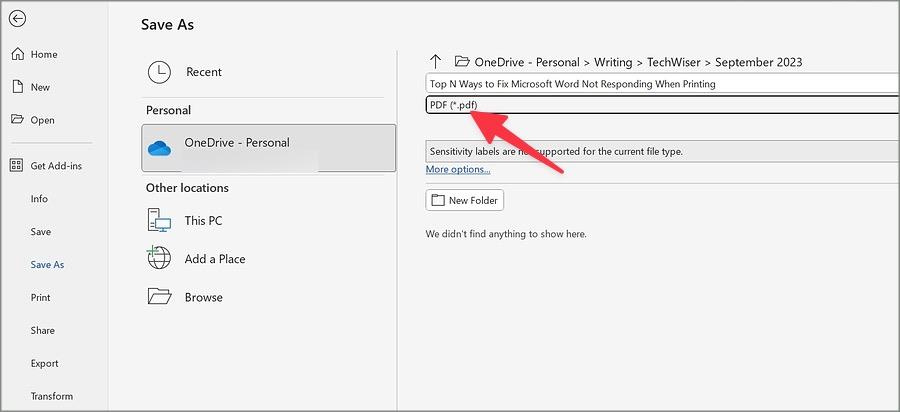Click 'We didn't find anything to show here'
900x412 pixels.
point(506,234)
